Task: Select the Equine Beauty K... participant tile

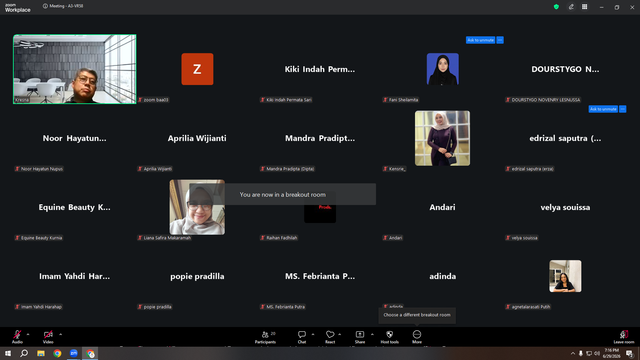Action: (x=75, y=207)
